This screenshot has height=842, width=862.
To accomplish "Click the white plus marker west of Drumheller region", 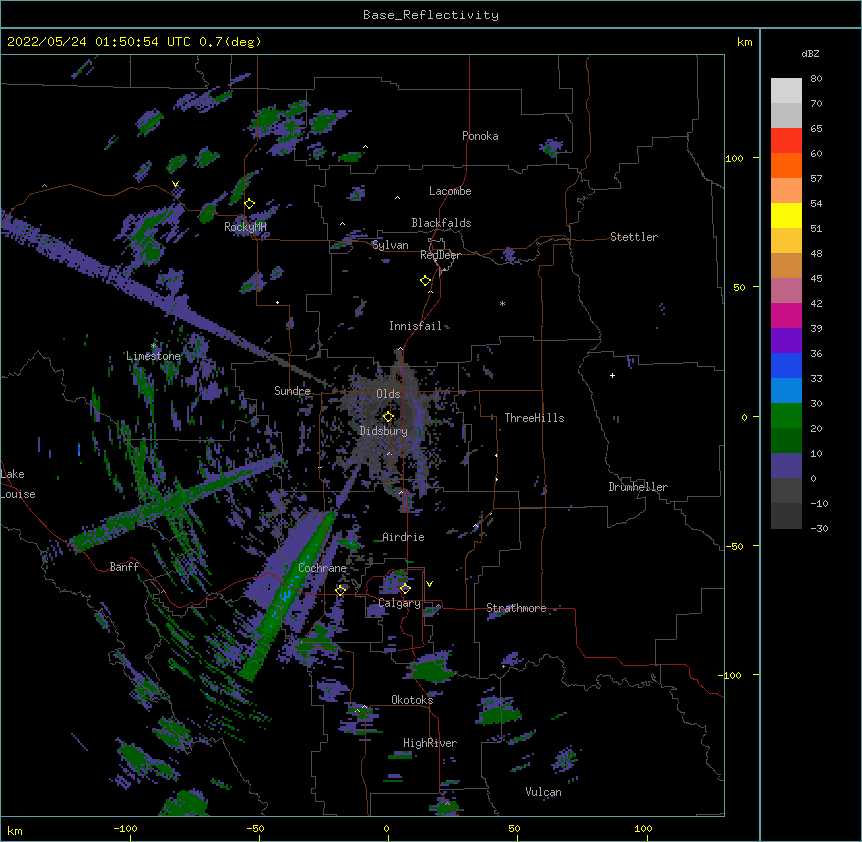I will [x=612, y=375].
